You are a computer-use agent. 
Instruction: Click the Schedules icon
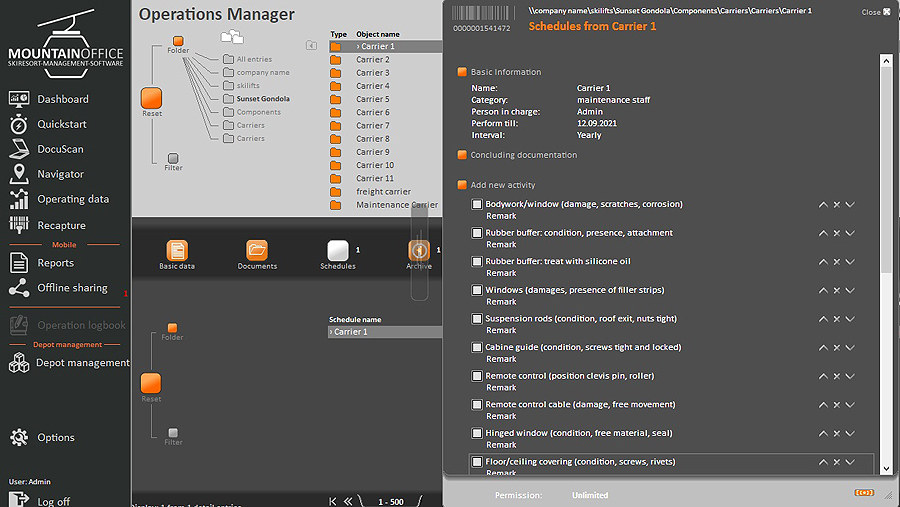click(x=338, y=250)
